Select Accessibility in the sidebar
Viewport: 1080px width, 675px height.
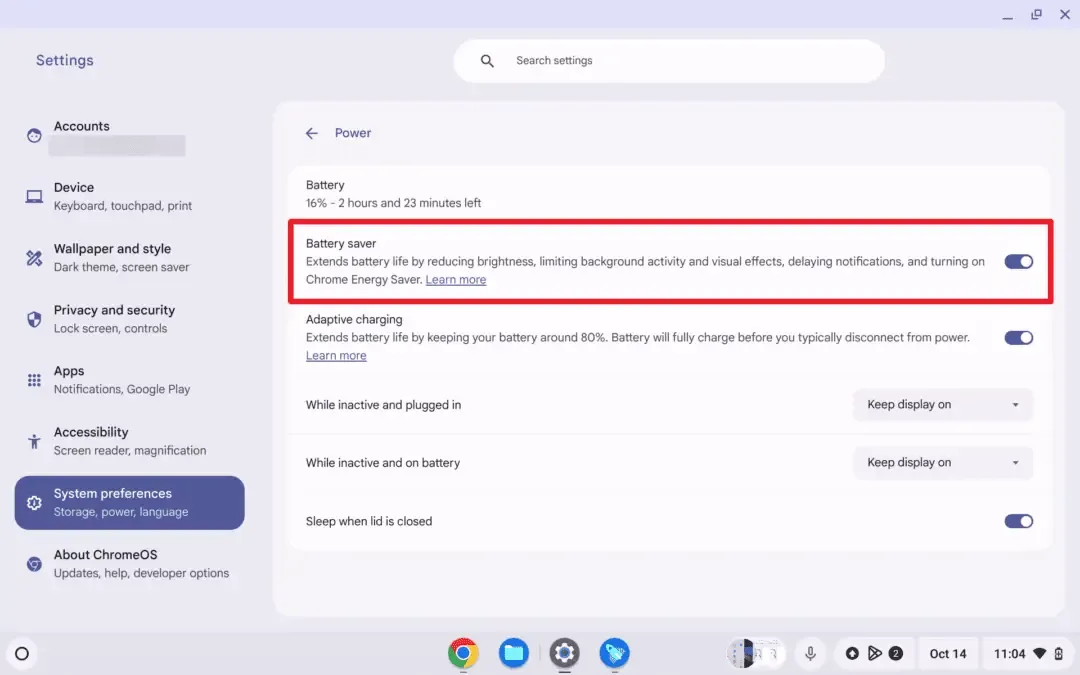[x=129, y=441]
